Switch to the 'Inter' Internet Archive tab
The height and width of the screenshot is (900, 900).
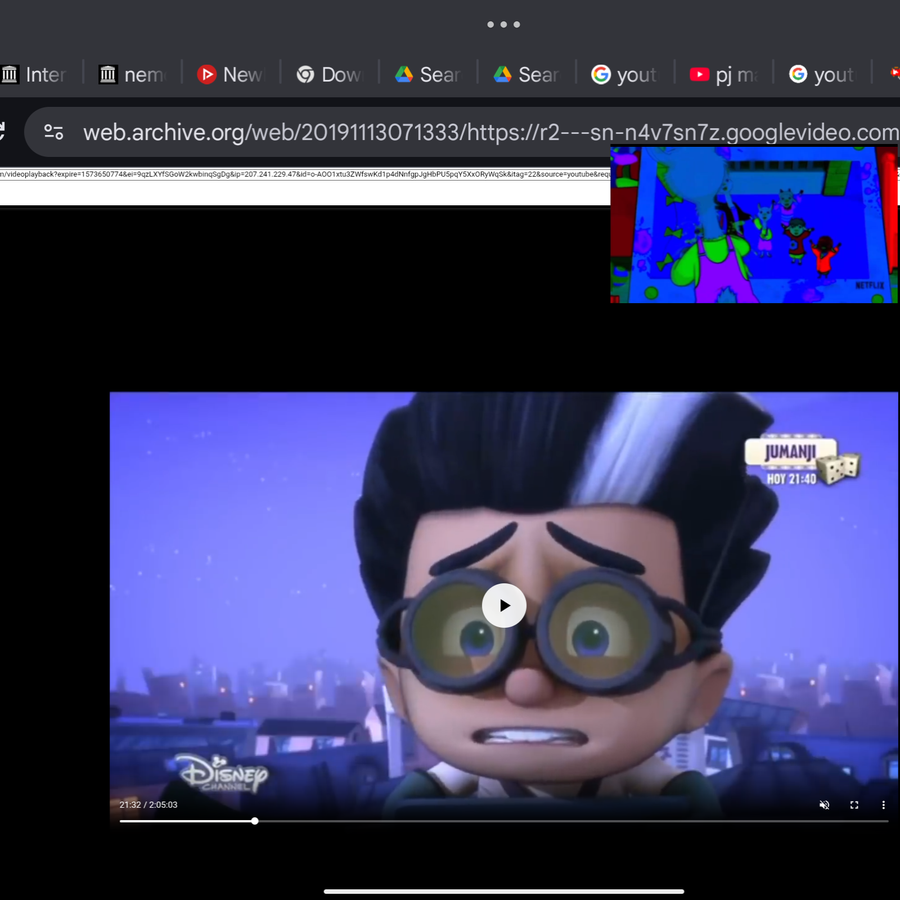pos(34,75)
